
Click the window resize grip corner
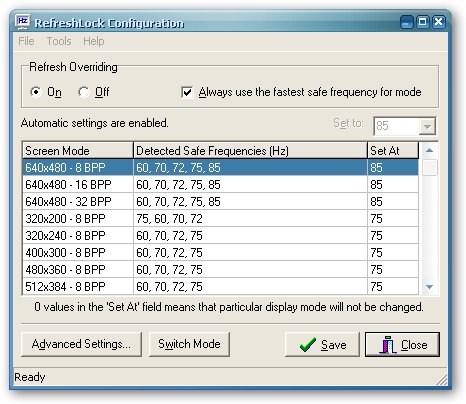(441, 380)
